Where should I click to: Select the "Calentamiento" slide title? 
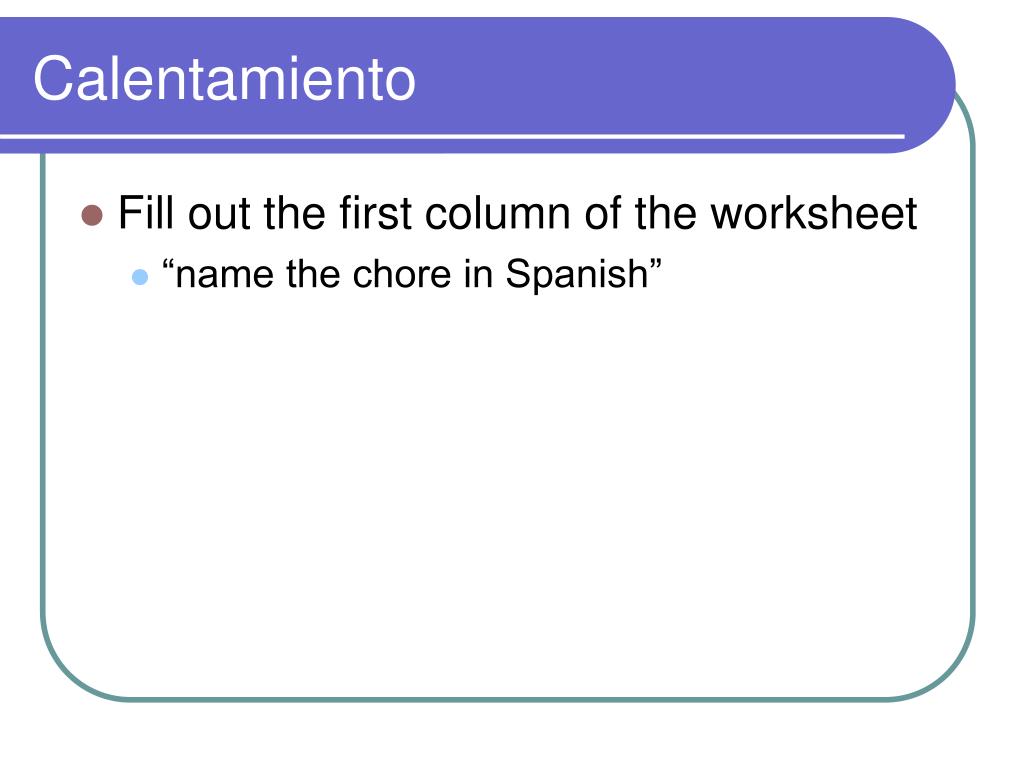click(224, 78)
